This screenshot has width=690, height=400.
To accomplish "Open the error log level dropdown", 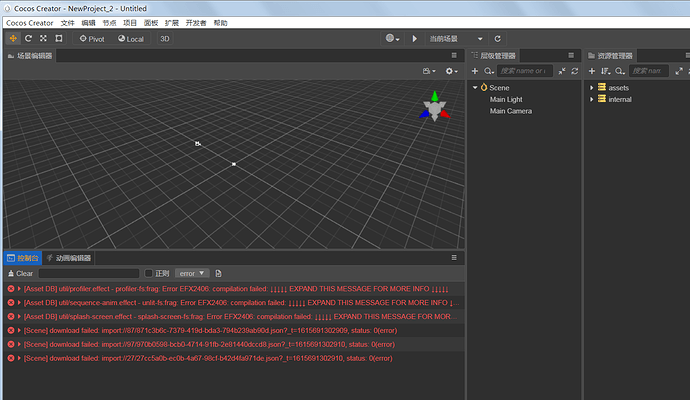I will point(192,273).
